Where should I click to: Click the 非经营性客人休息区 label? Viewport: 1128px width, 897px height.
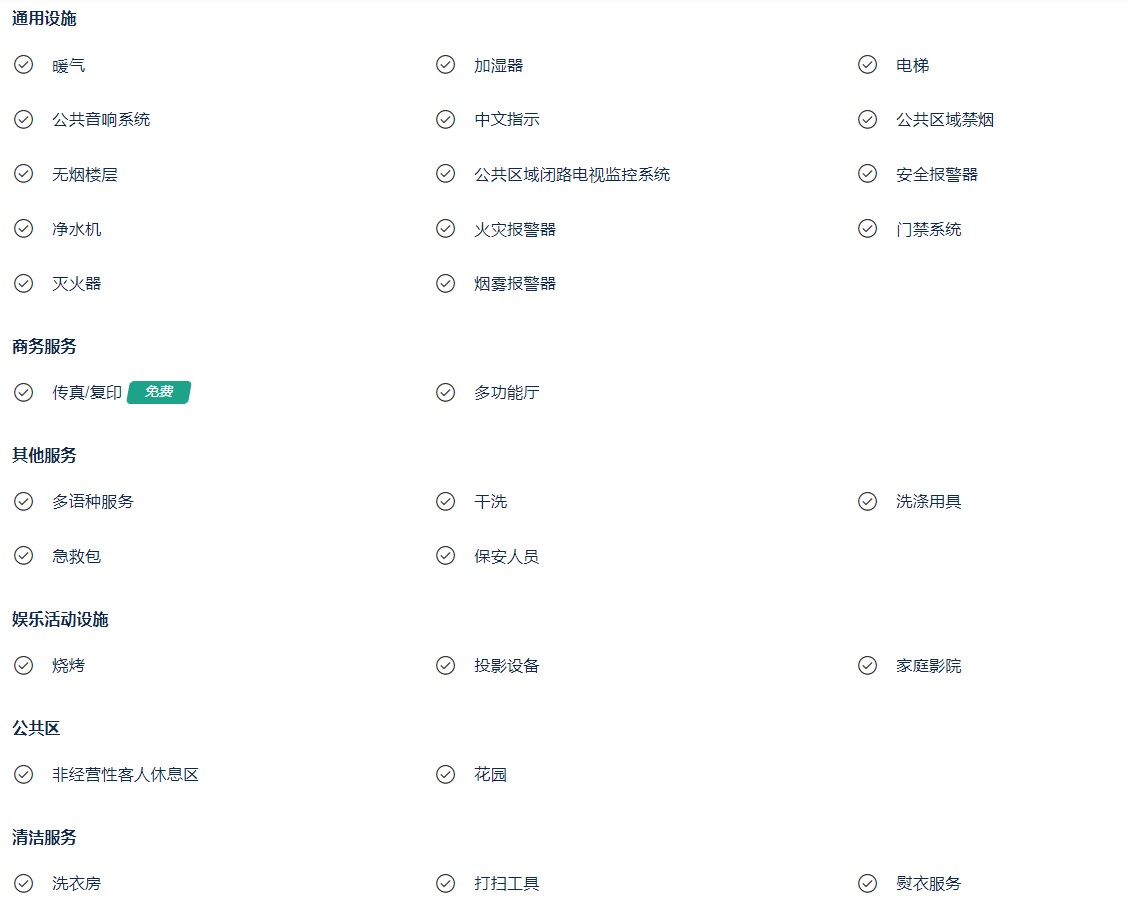coord(125,775)
